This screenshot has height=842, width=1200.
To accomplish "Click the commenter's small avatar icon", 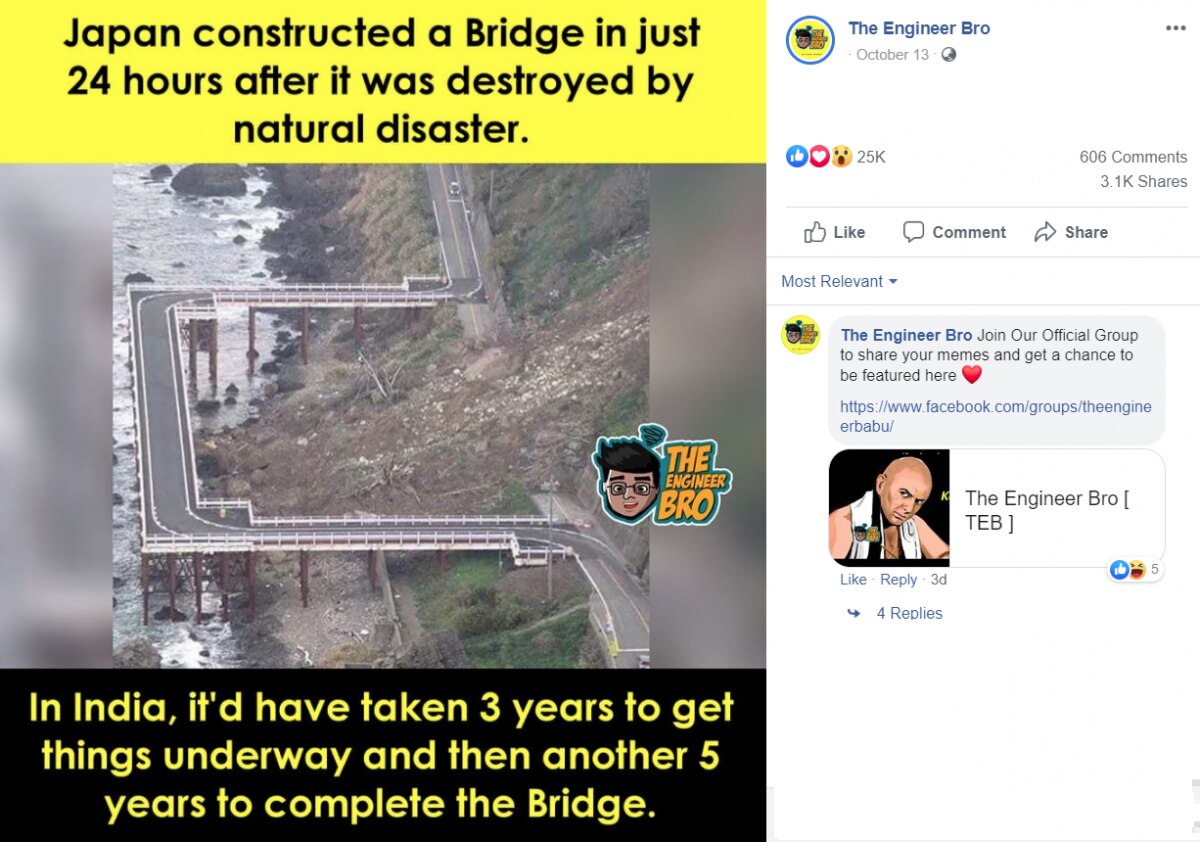I will (x=801, y=335).
